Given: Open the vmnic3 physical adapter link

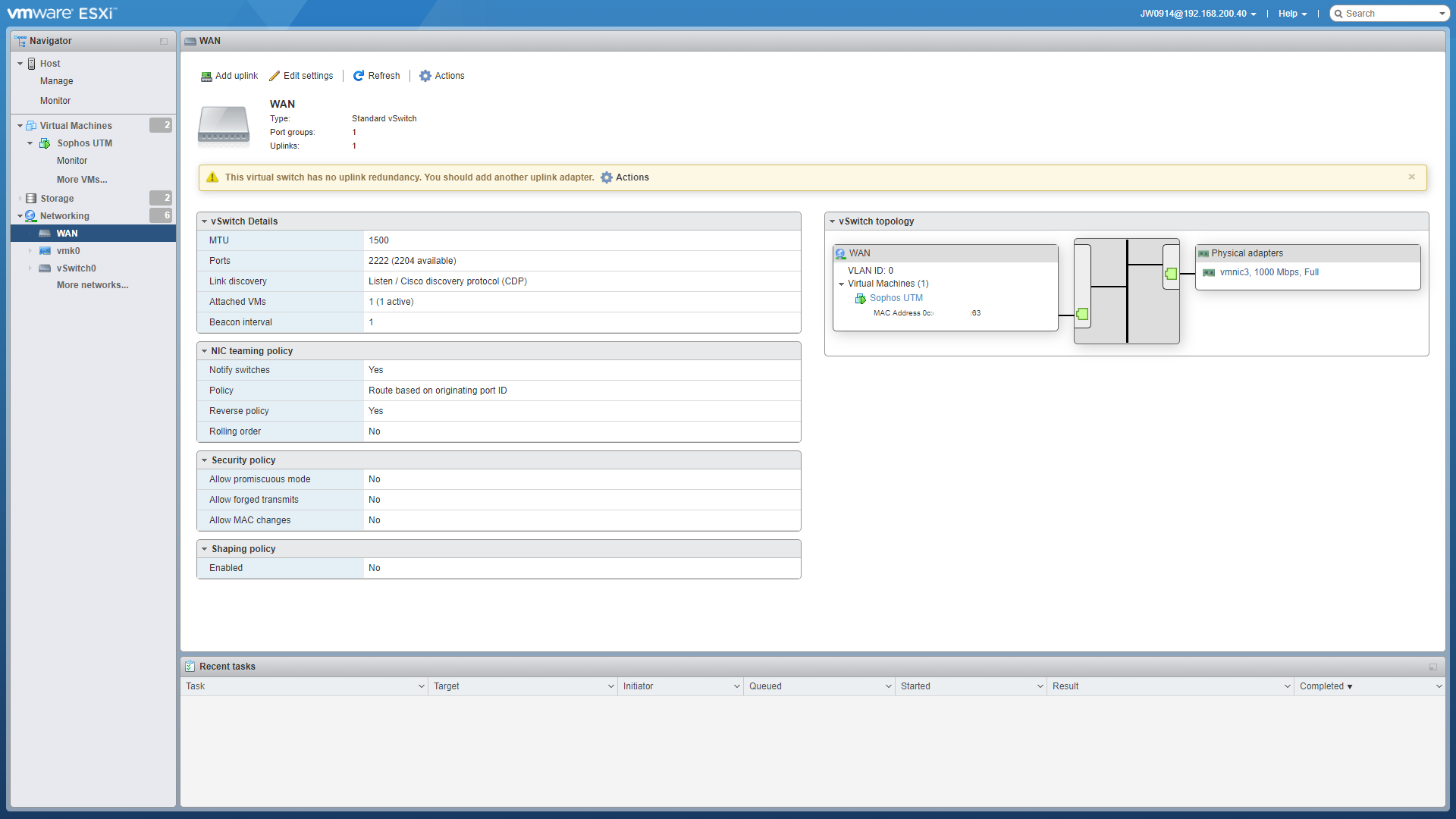Looking at the screenshot, I should (1269, 272).
